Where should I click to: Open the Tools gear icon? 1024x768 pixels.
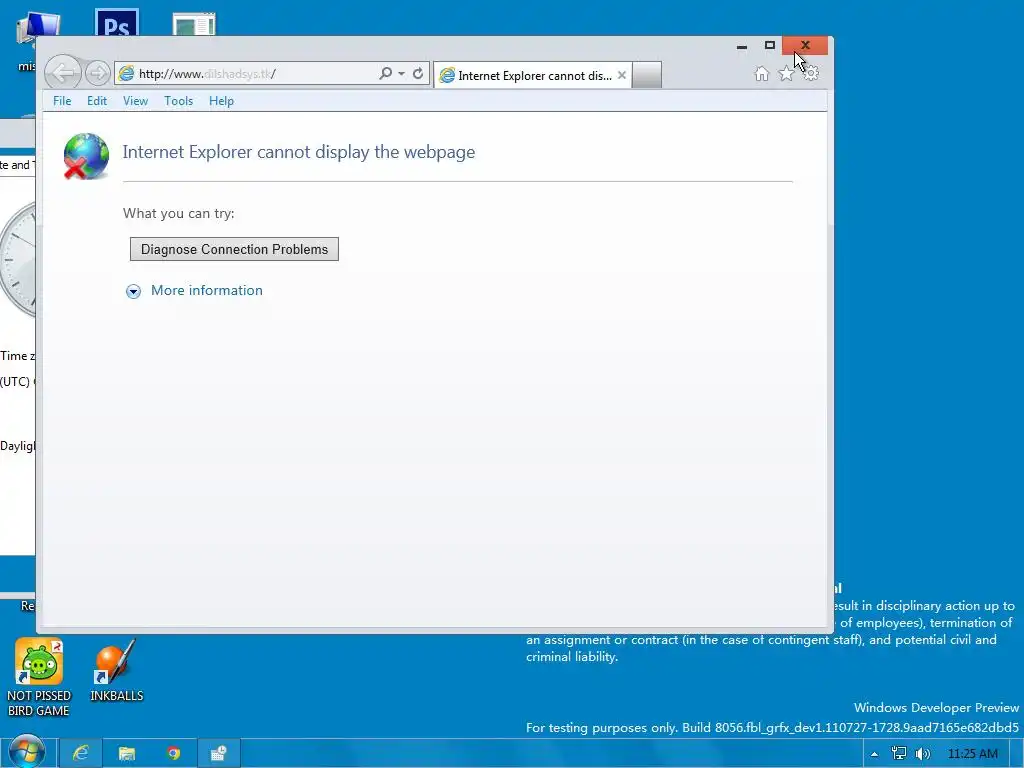tap(810, 74)
